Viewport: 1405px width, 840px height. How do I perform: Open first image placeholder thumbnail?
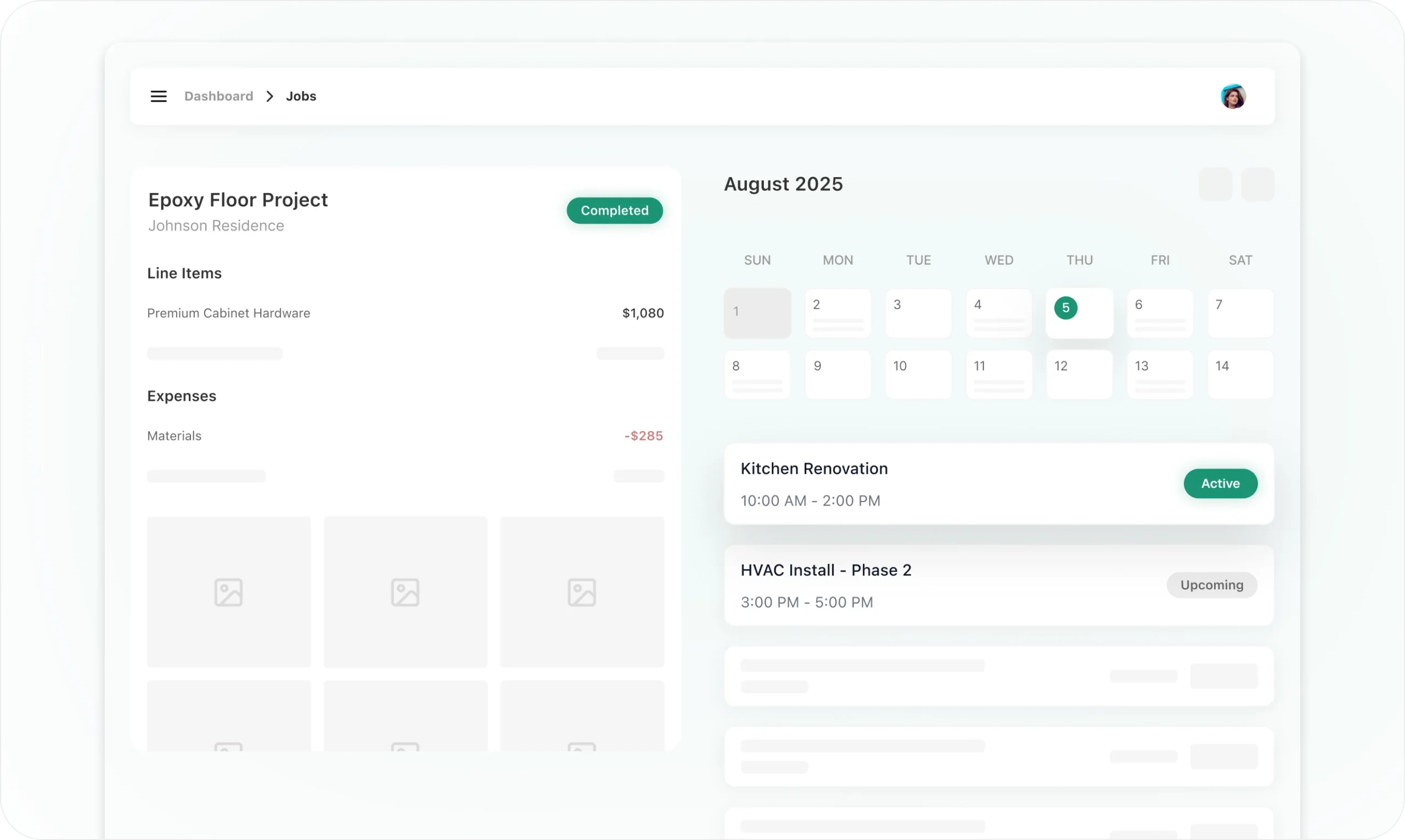click(229, 591)
